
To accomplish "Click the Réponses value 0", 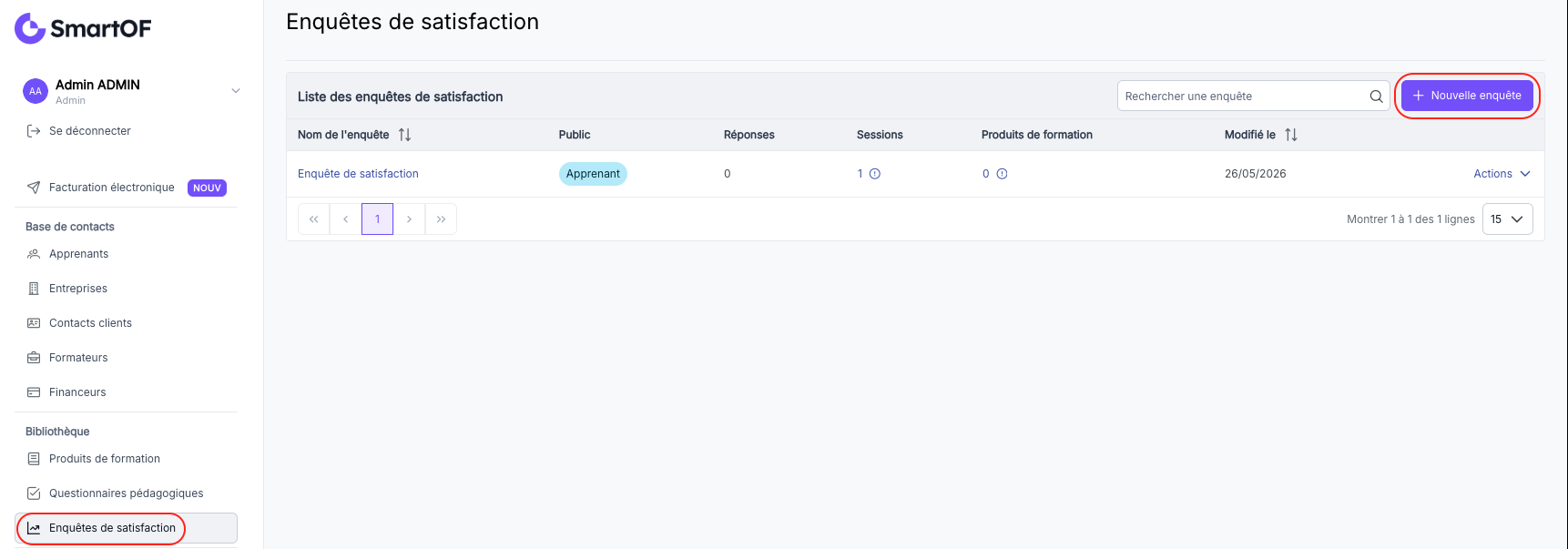I will pos(728,174).
